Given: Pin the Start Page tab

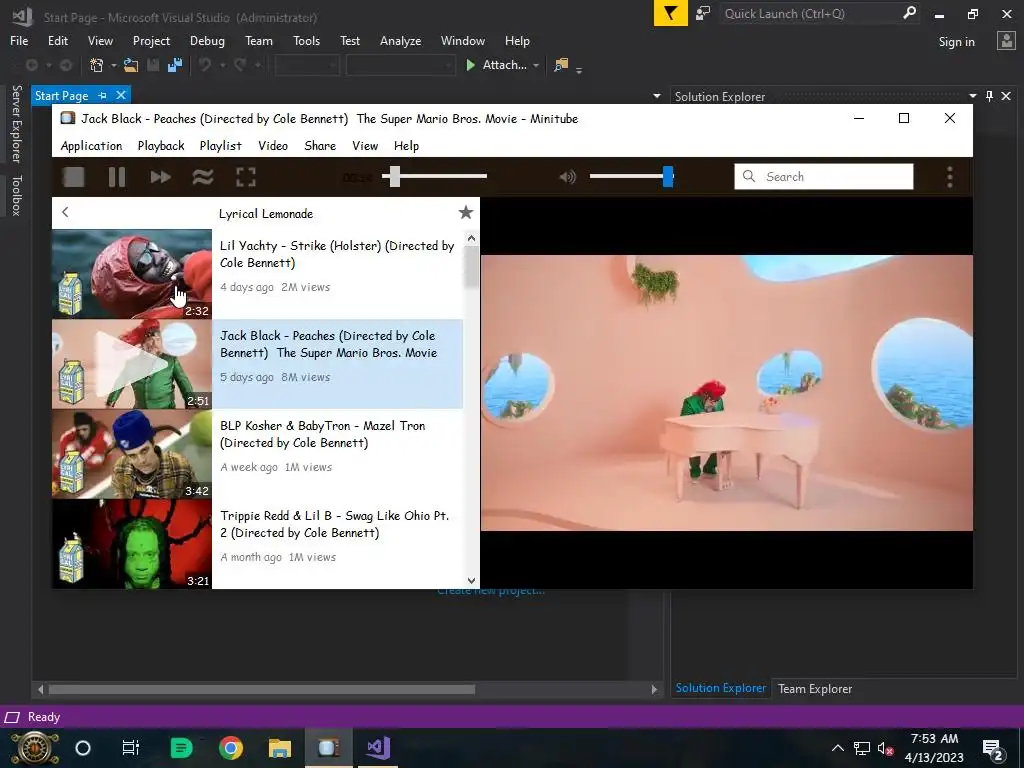Looking at the screenshot, I should (x=103, y=95).
